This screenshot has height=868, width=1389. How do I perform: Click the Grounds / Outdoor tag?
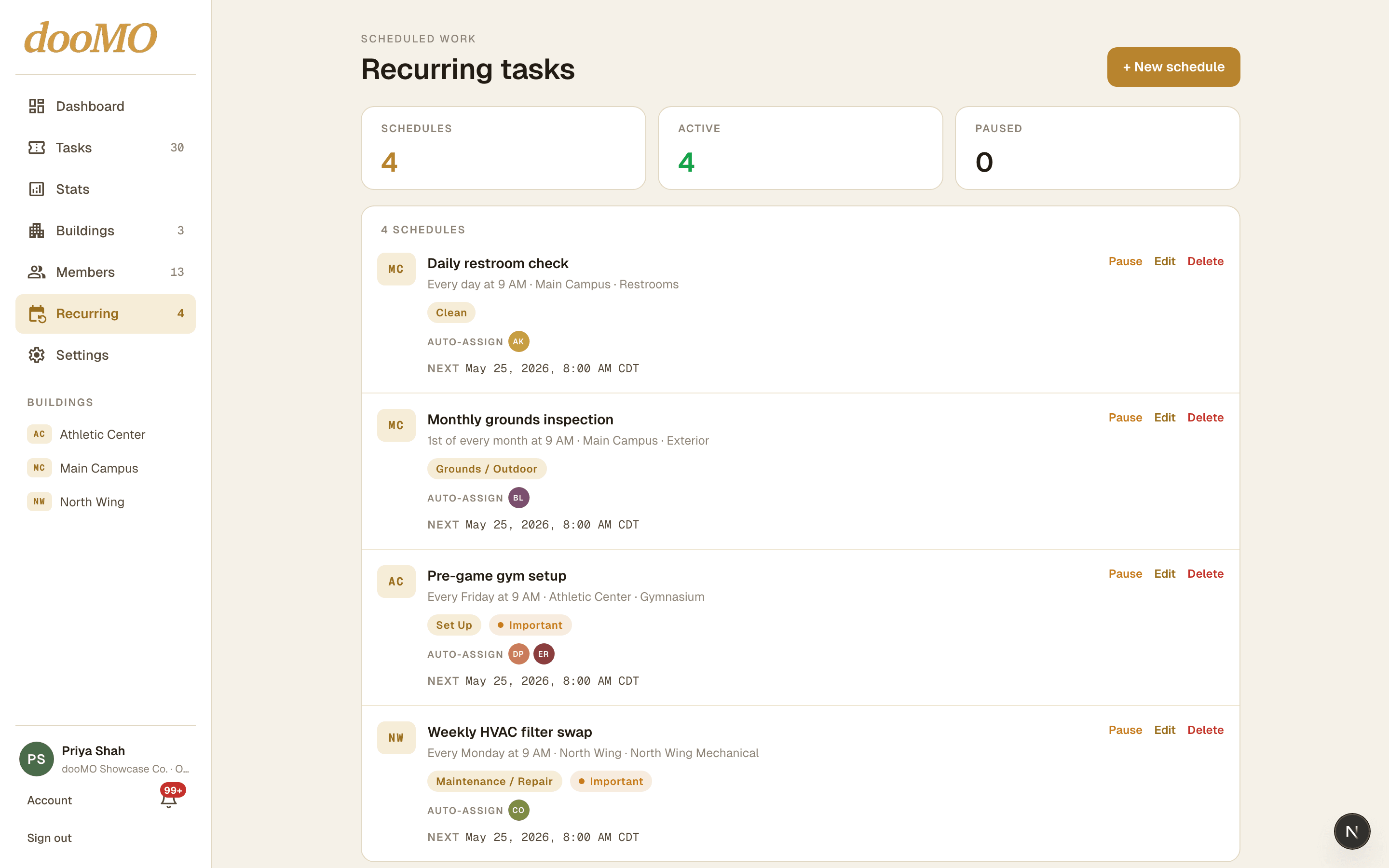point(487,468)
